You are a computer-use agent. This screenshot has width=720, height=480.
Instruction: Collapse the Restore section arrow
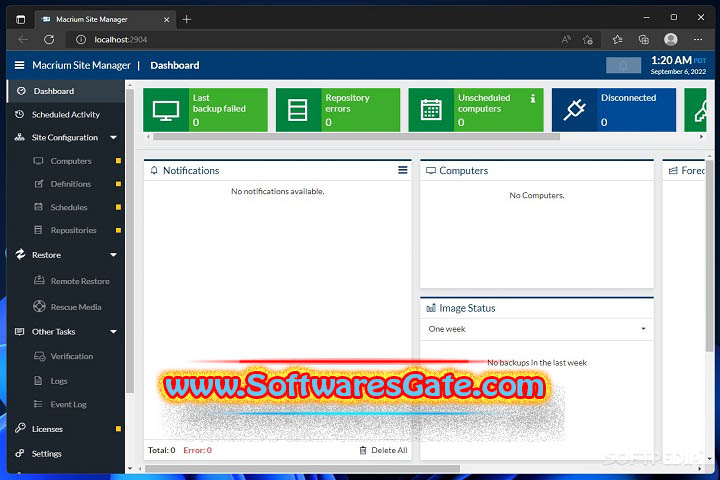(113, 255)
